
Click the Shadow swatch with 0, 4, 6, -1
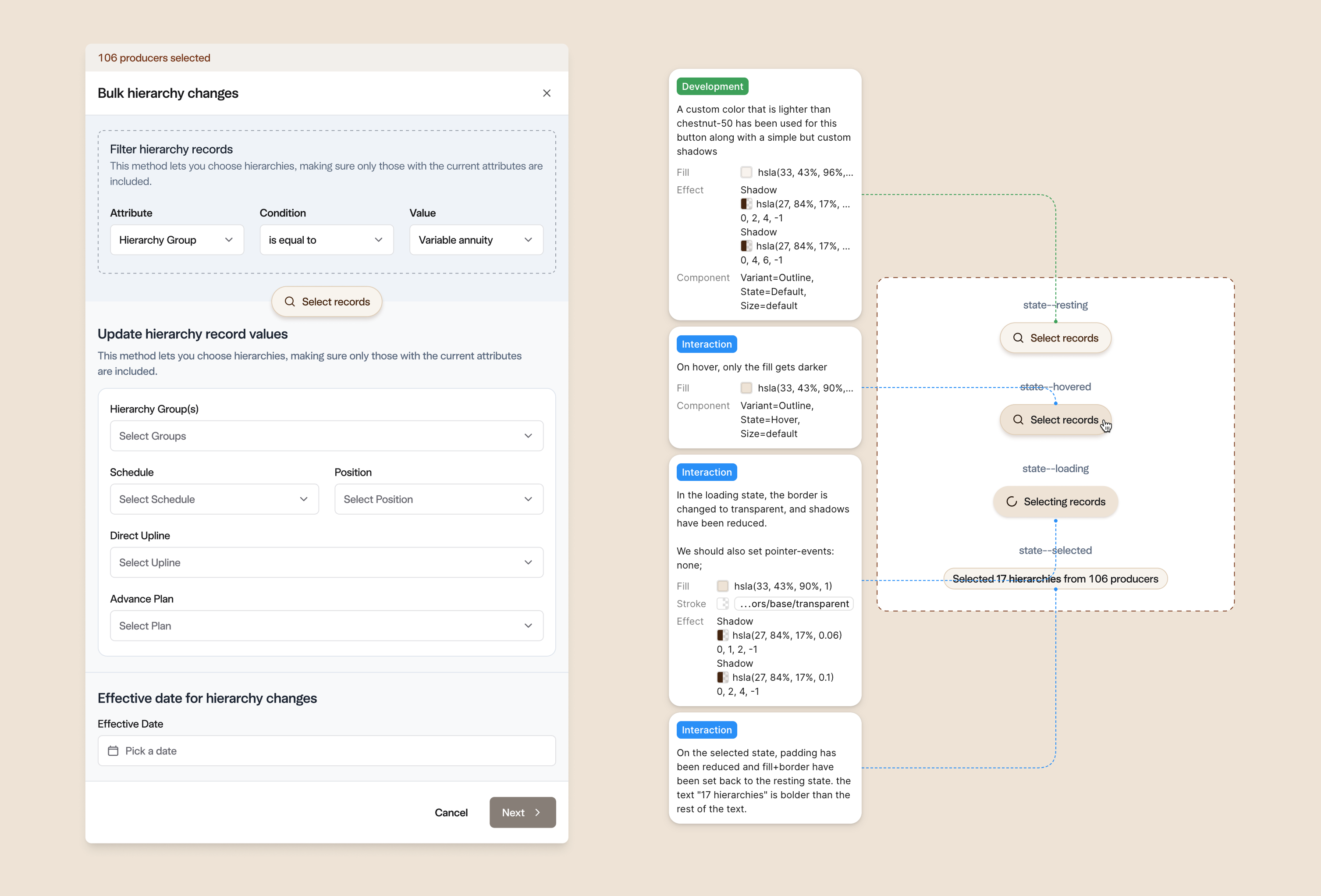point(746,246)
